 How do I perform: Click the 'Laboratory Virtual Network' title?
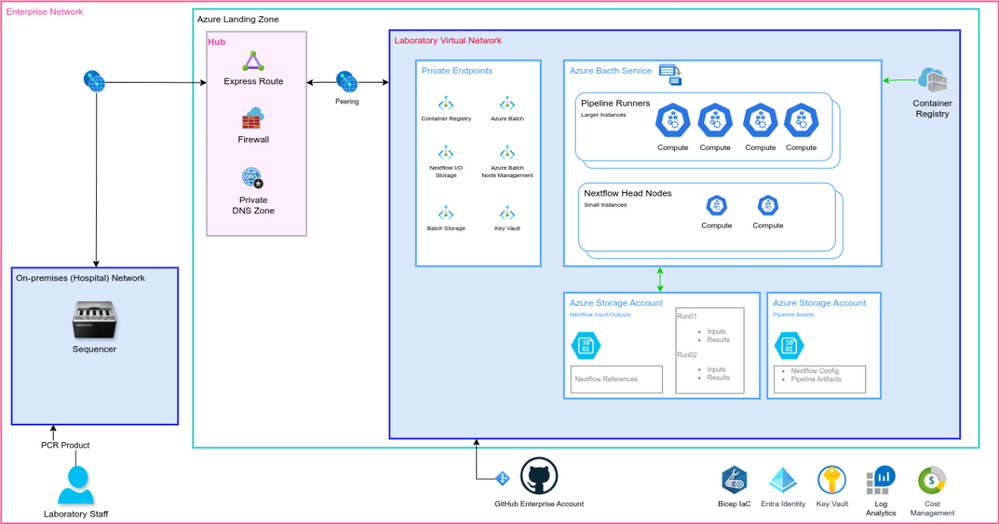click(447, 40)
